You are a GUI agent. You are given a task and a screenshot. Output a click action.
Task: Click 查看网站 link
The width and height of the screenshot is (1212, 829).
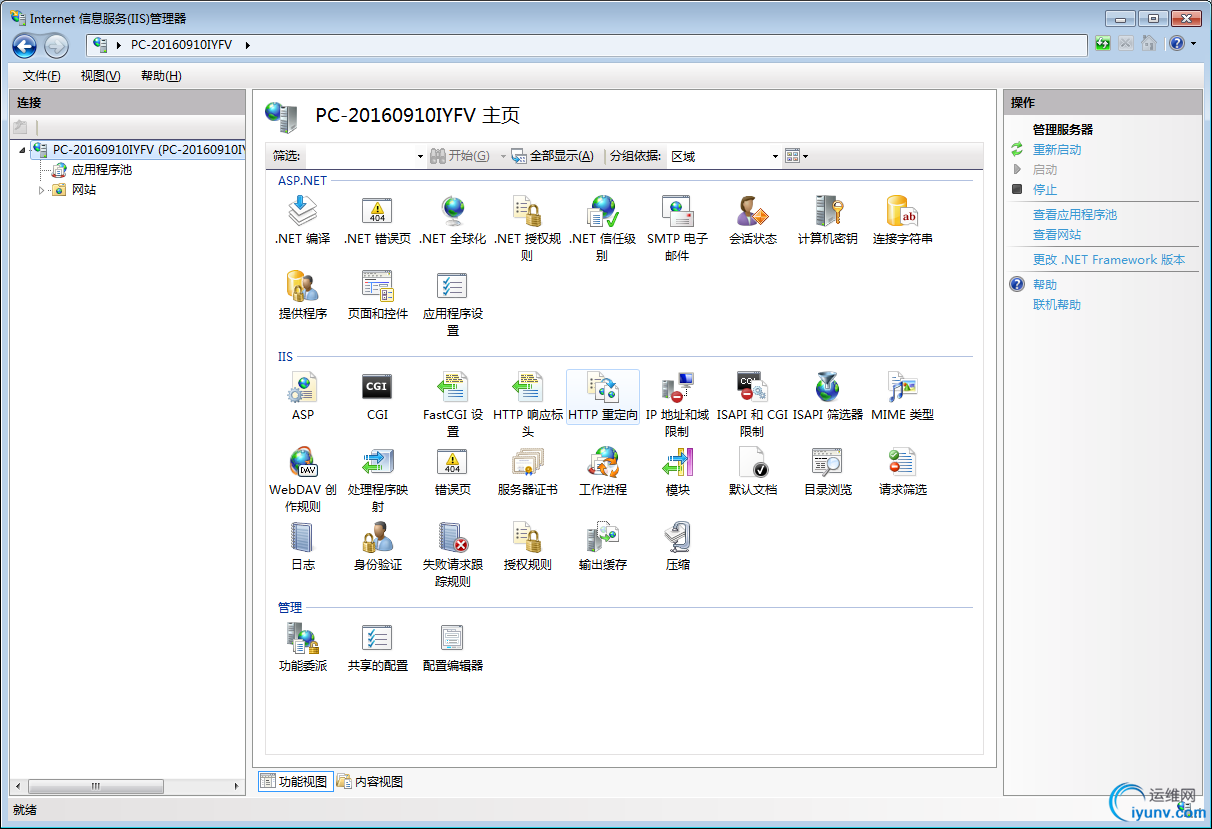point(1056,234)
